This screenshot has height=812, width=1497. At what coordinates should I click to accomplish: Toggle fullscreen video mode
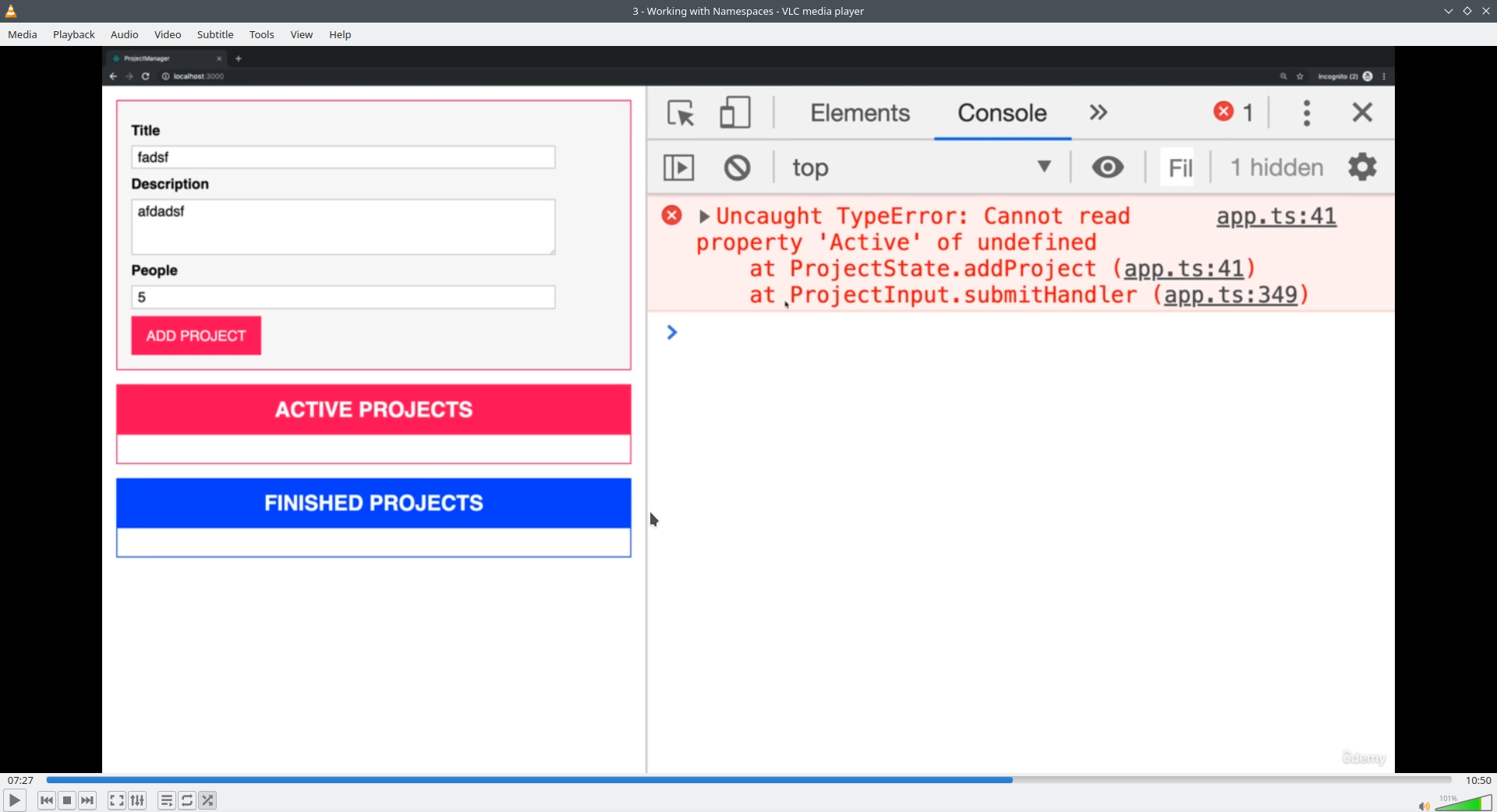click(x=116, y=800)
